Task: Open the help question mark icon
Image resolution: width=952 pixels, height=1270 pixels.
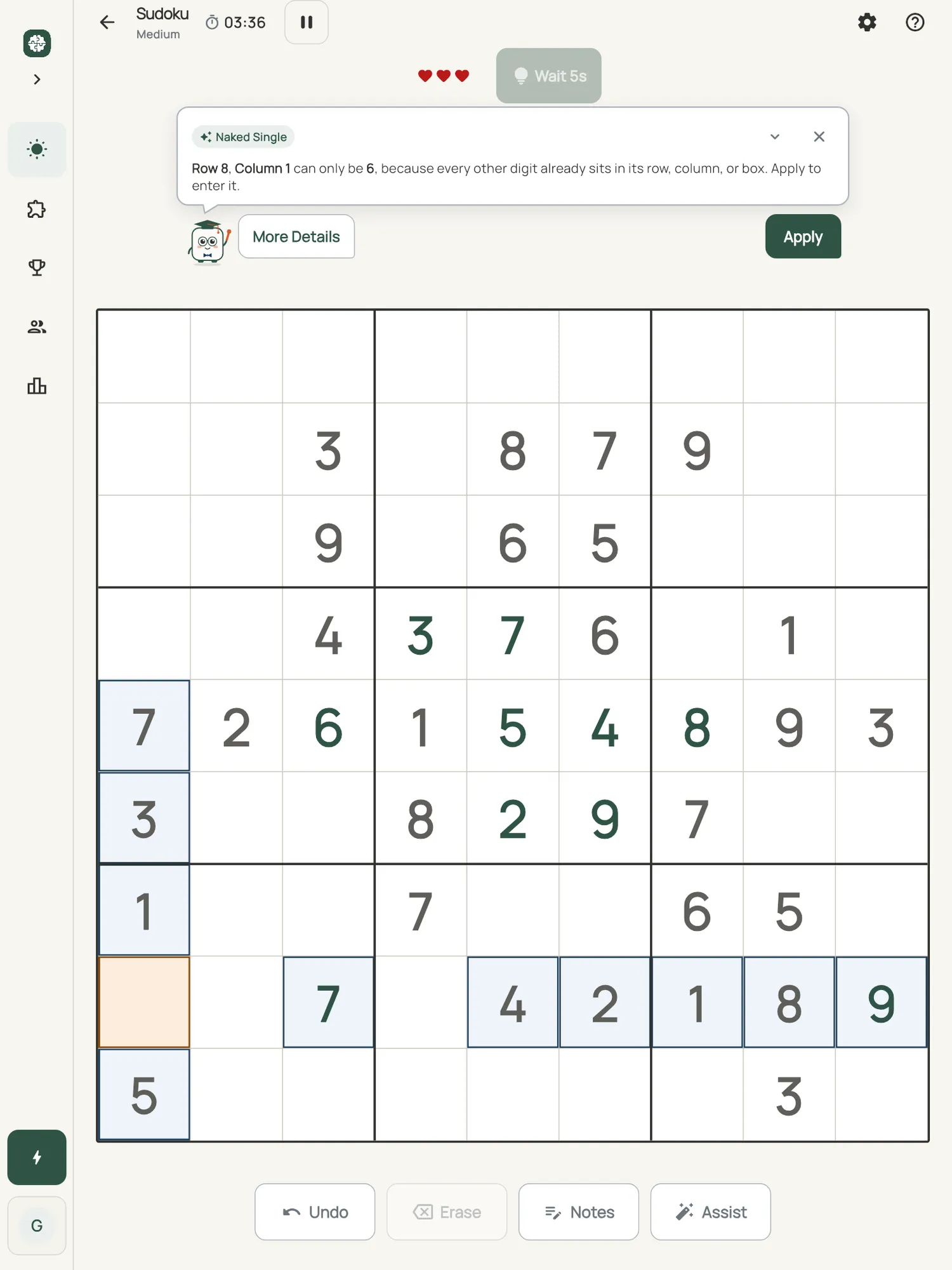Action: pos(915,23)
